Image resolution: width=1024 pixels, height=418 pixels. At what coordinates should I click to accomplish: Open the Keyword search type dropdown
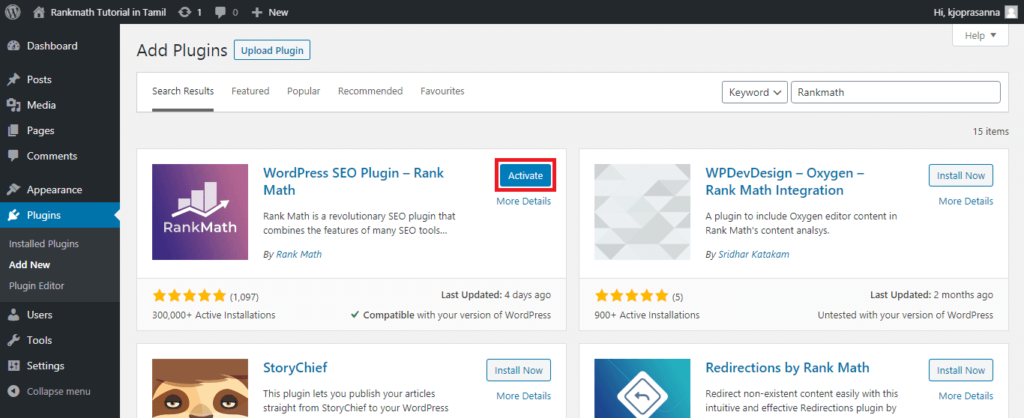(x=754, y=92)
